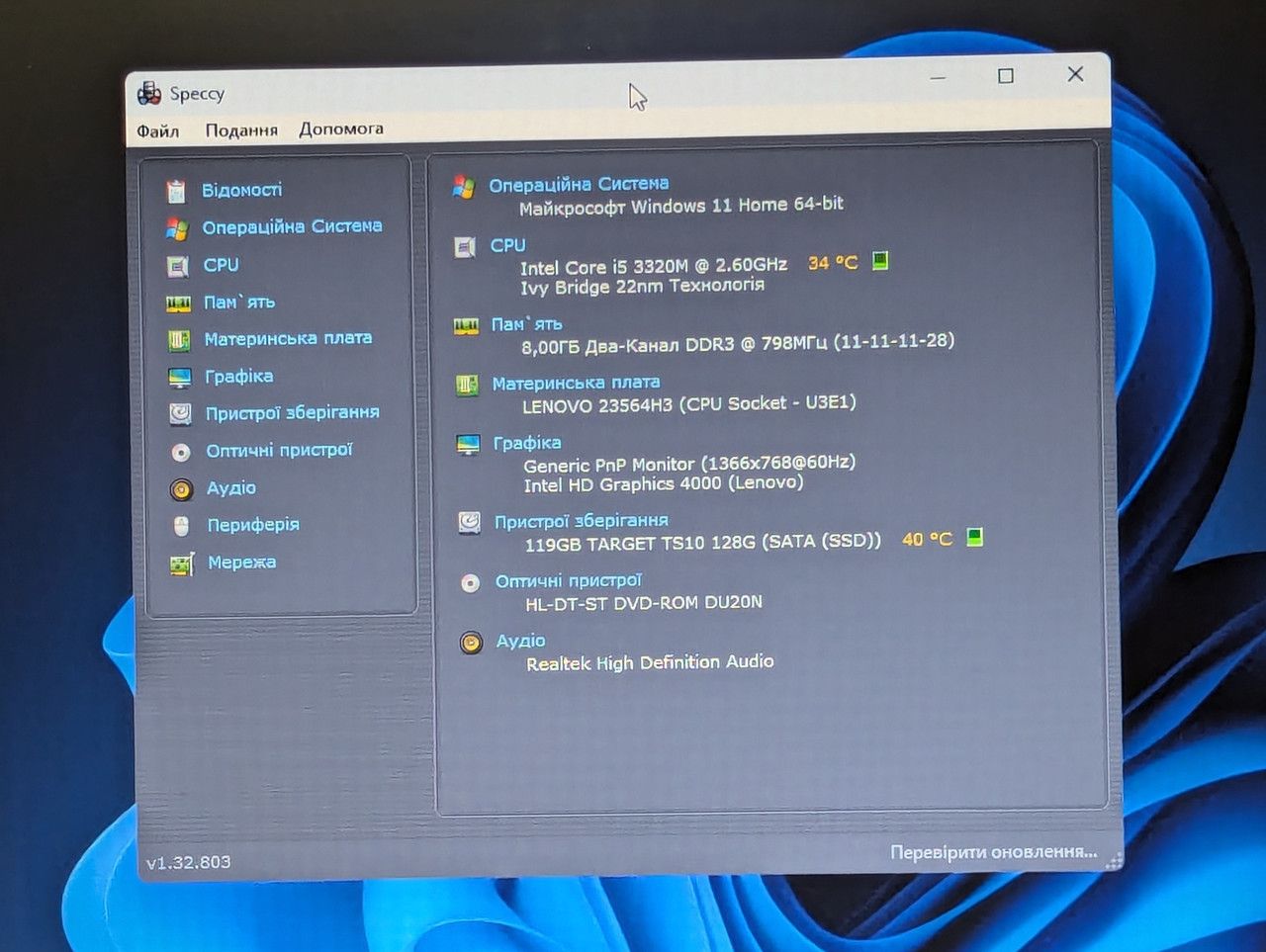Open Пам`ять RAM icon in sidebar

point(178,303)
